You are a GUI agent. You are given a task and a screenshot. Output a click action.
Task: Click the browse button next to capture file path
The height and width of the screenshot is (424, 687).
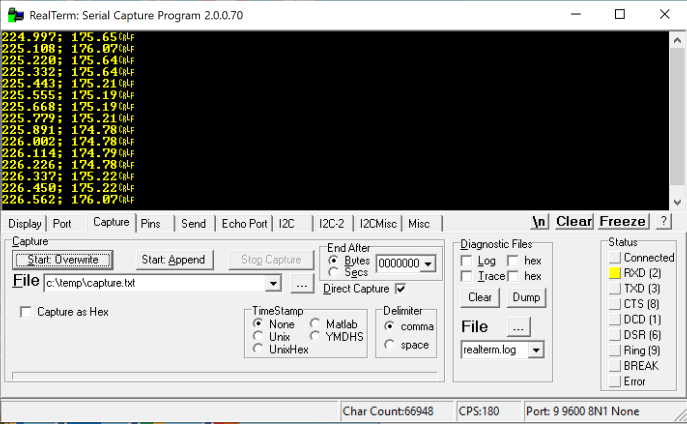[x=303, y=283]
